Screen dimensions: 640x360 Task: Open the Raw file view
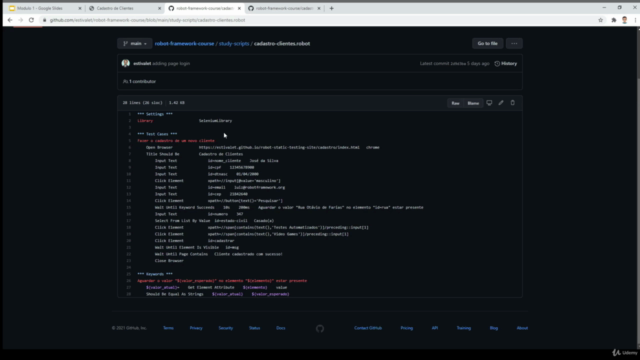tap(456, 103)
